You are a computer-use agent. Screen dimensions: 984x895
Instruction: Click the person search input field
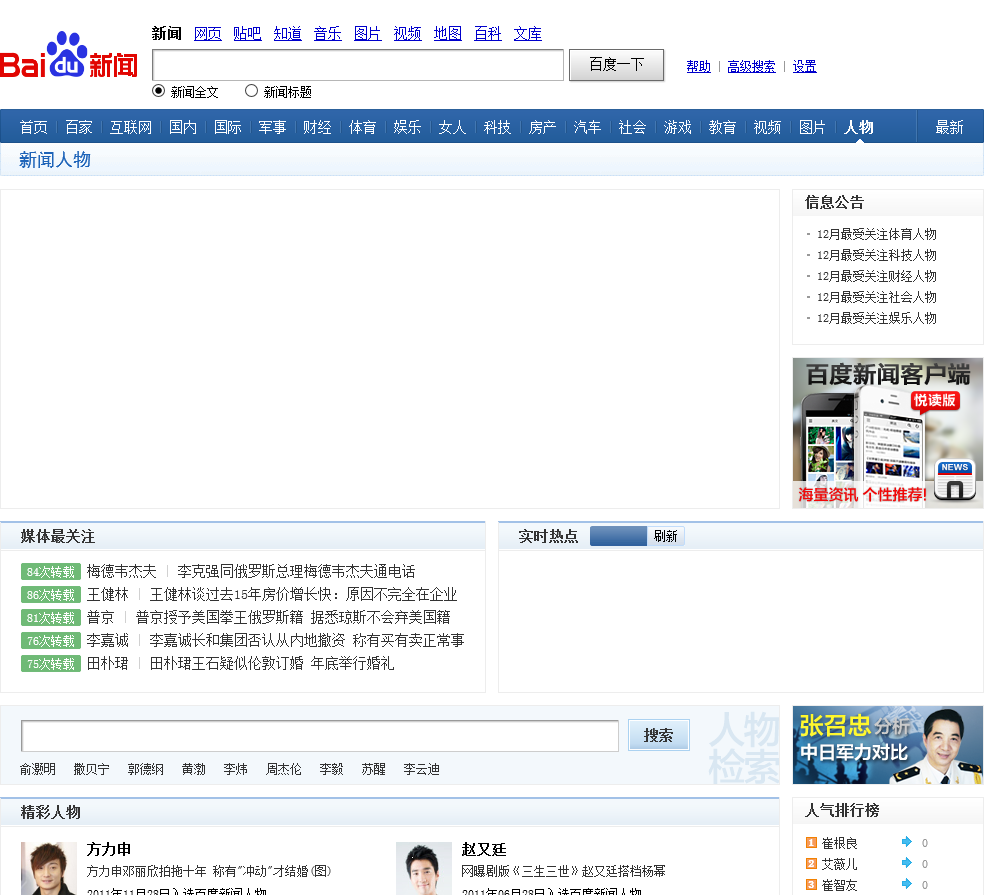pos(320,736)
